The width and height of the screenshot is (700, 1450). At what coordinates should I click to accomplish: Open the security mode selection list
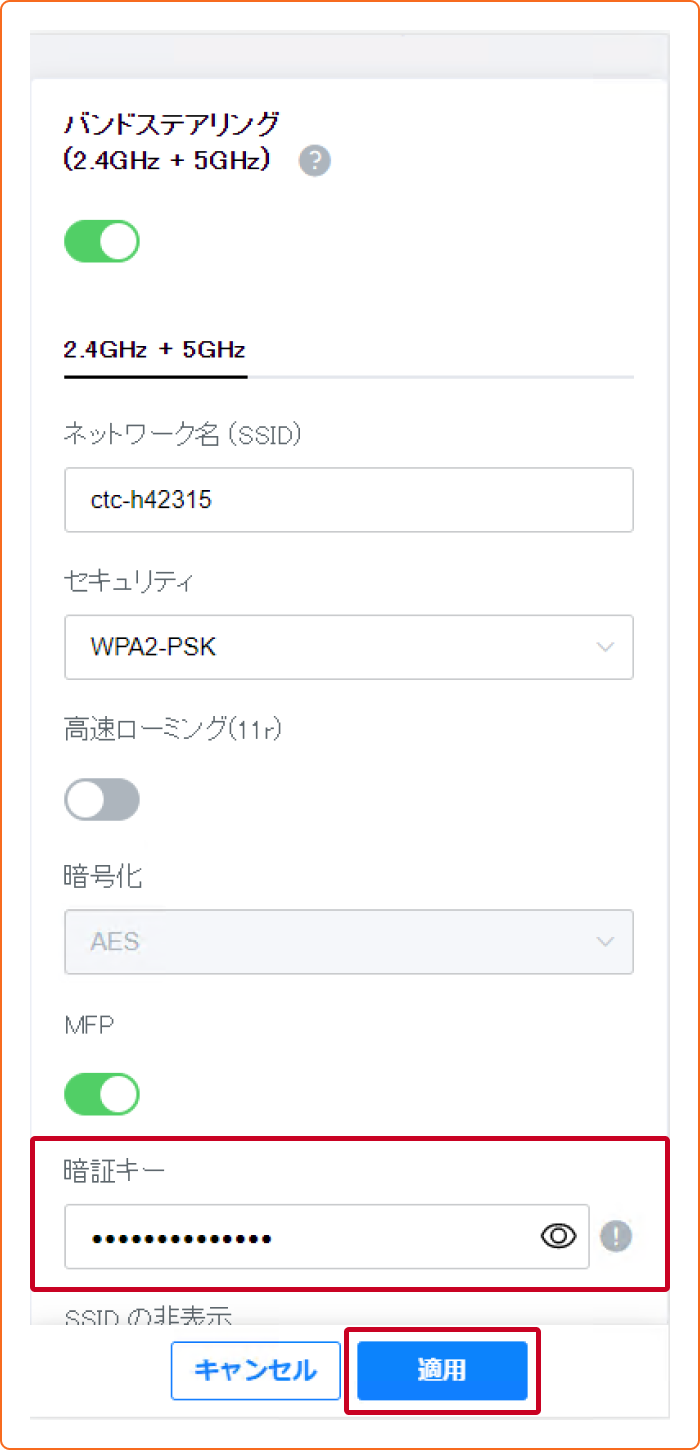[349, 647]
